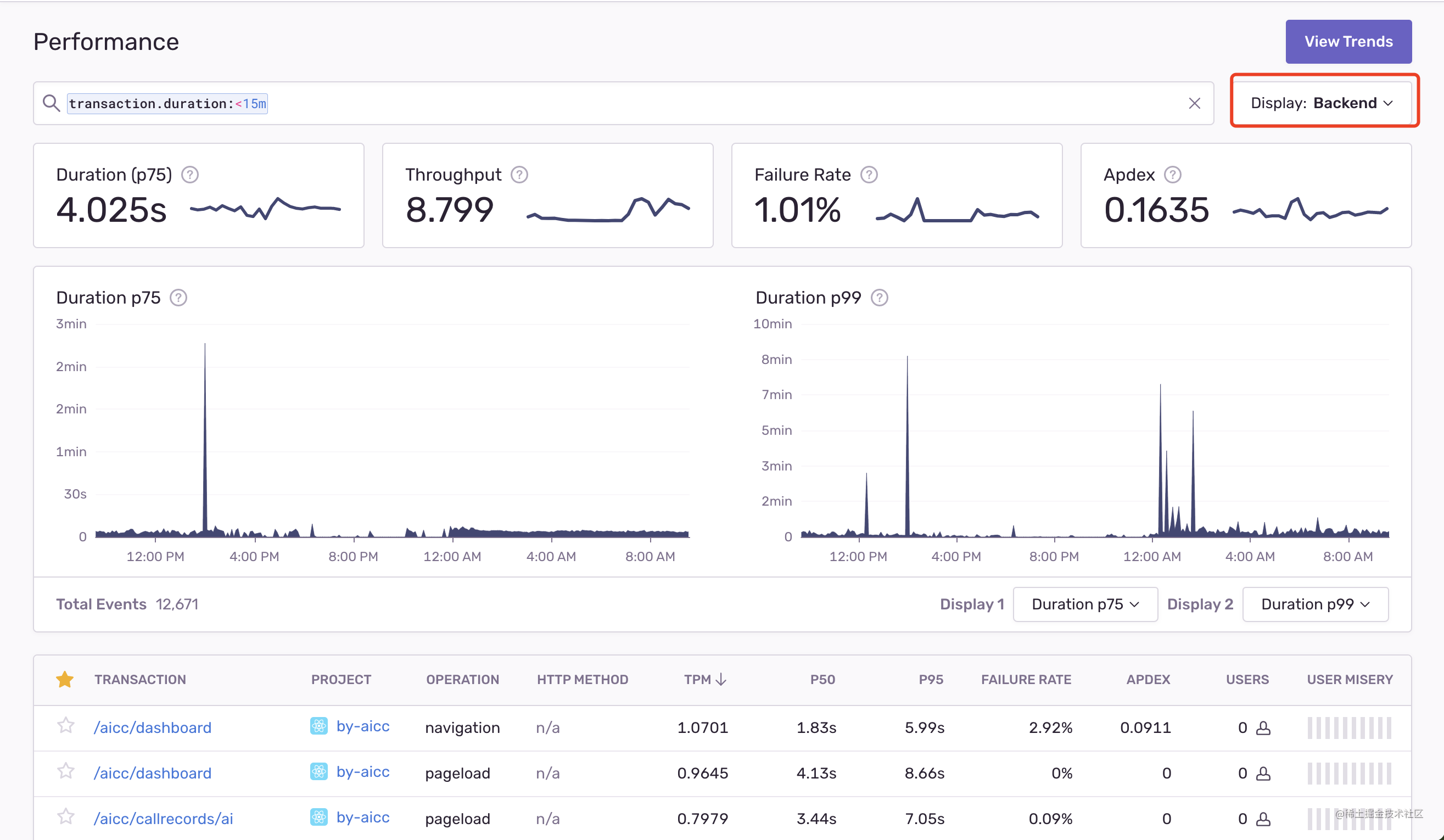Open help tooltip for Throughput card
The height and width of the screenshot is (840, 1444).
519,175
